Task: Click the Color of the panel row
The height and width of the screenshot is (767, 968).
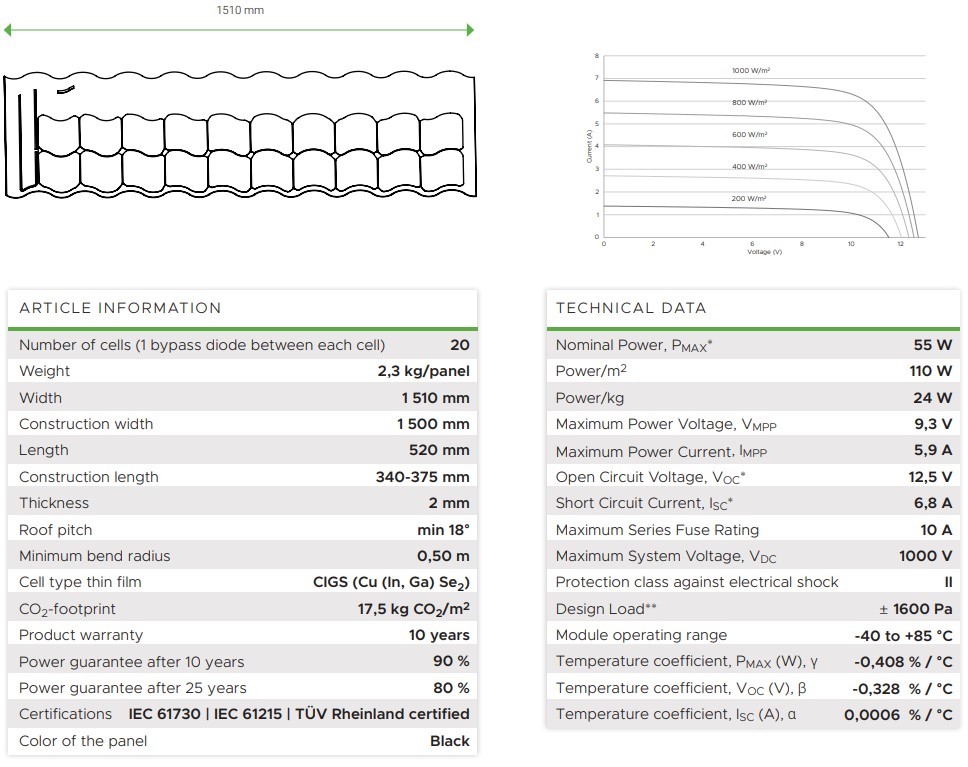Action: [x=243, y=741]
